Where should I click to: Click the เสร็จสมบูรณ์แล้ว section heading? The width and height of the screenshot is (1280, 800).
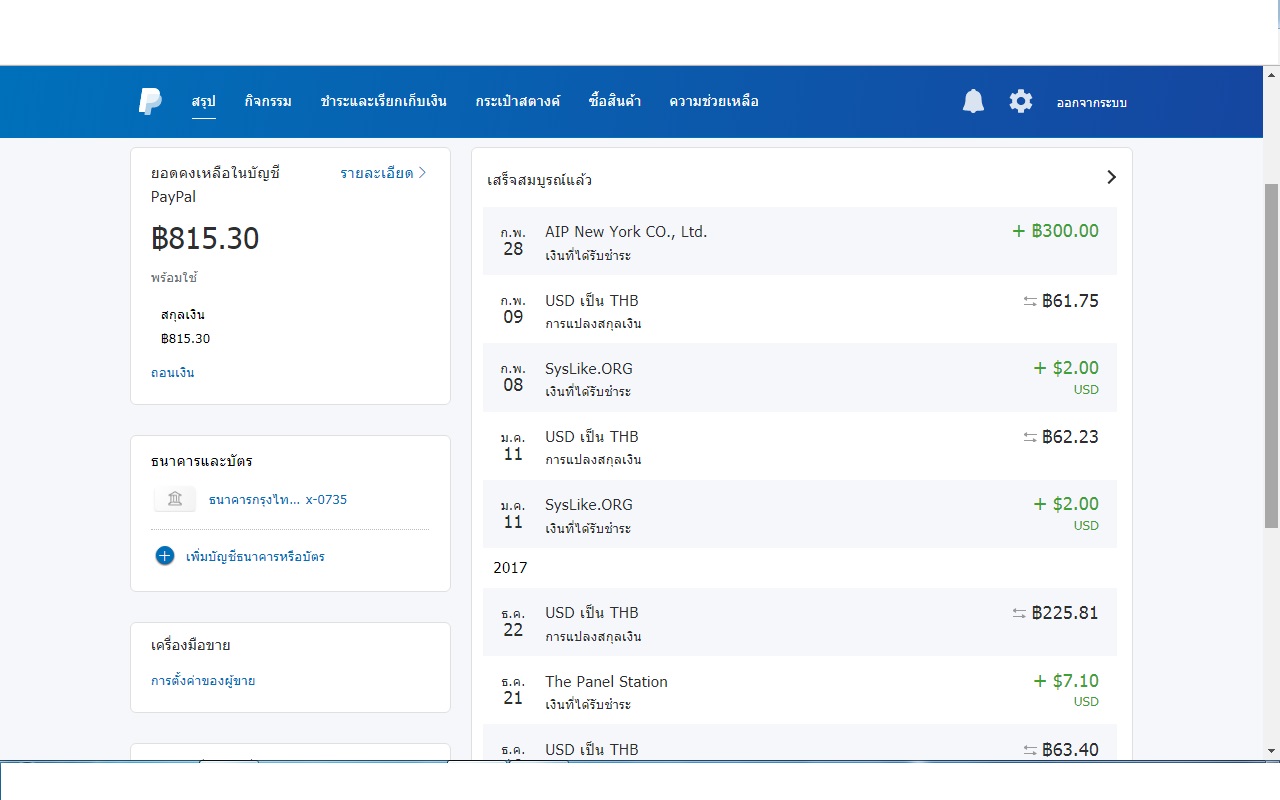pyautogui.click(x=540, y=180)
